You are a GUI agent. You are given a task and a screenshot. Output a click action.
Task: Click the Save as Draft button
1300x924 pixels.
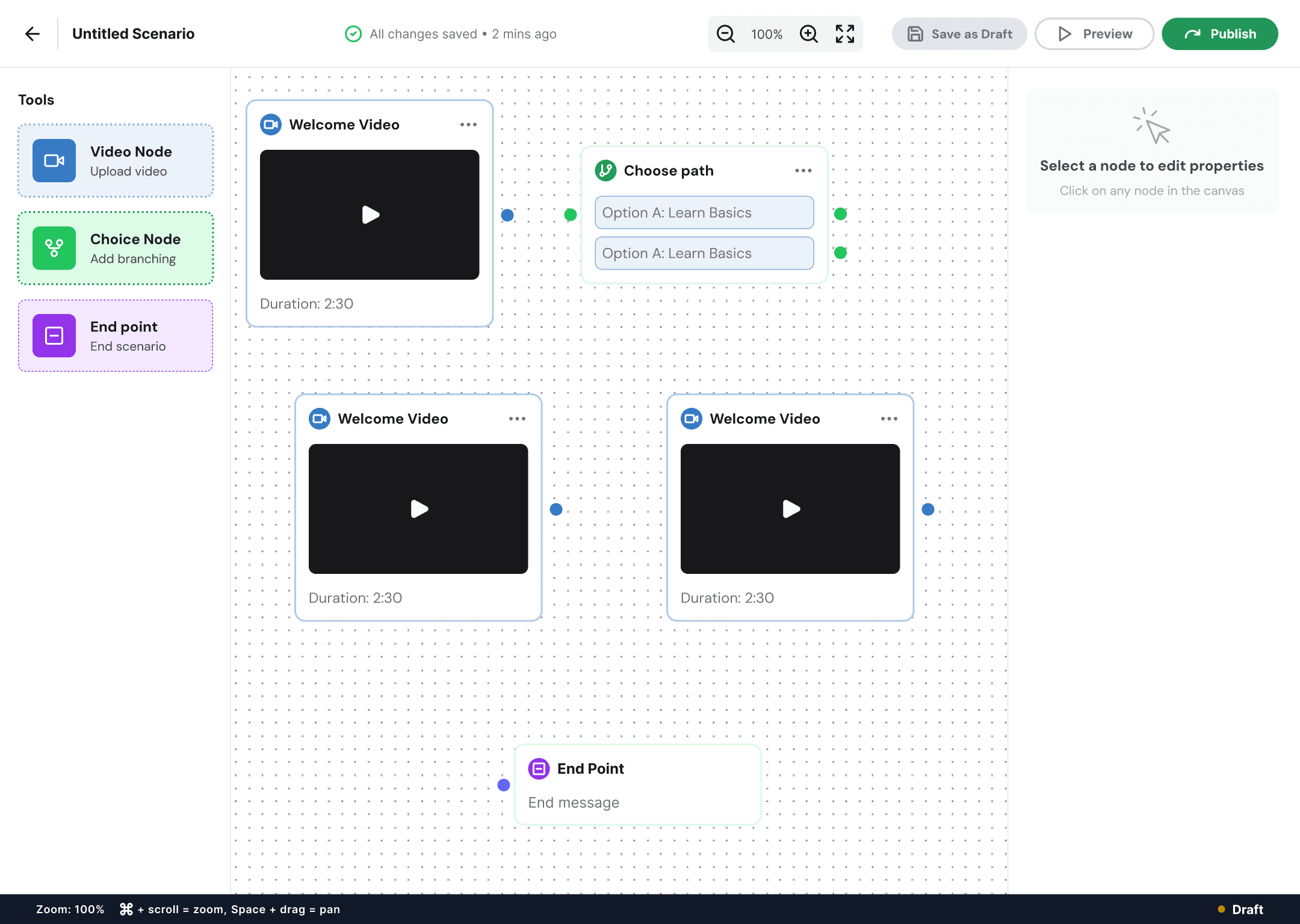click(959, 34)
